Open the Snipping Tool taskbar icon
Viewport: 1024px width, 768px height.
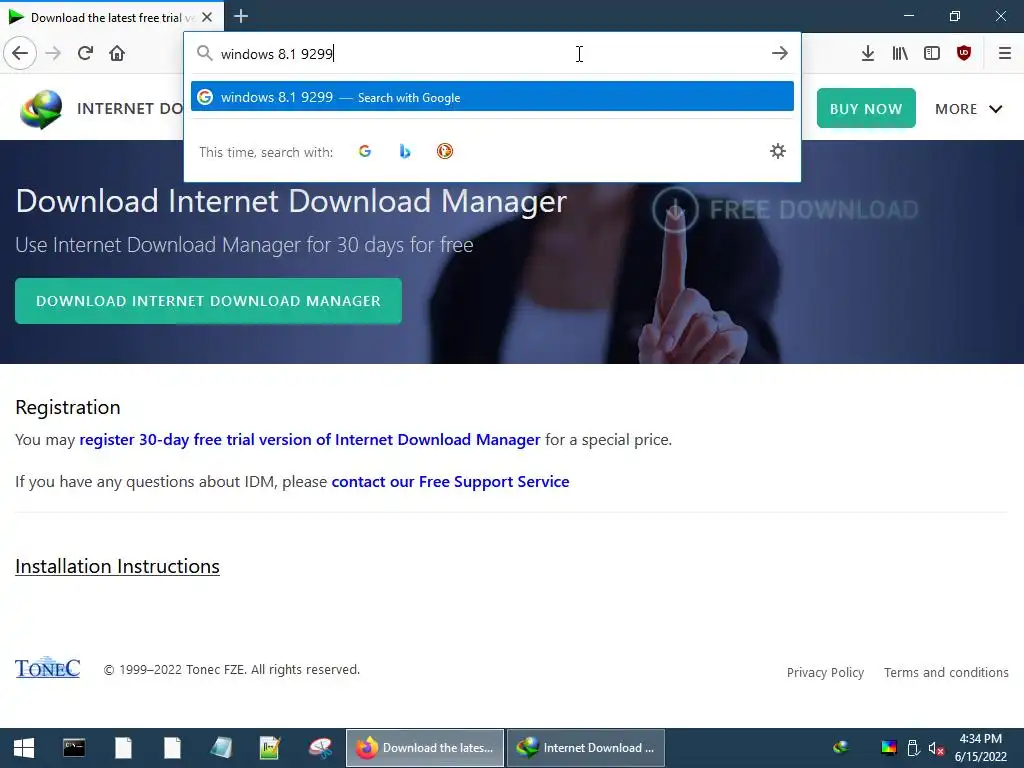320,748
